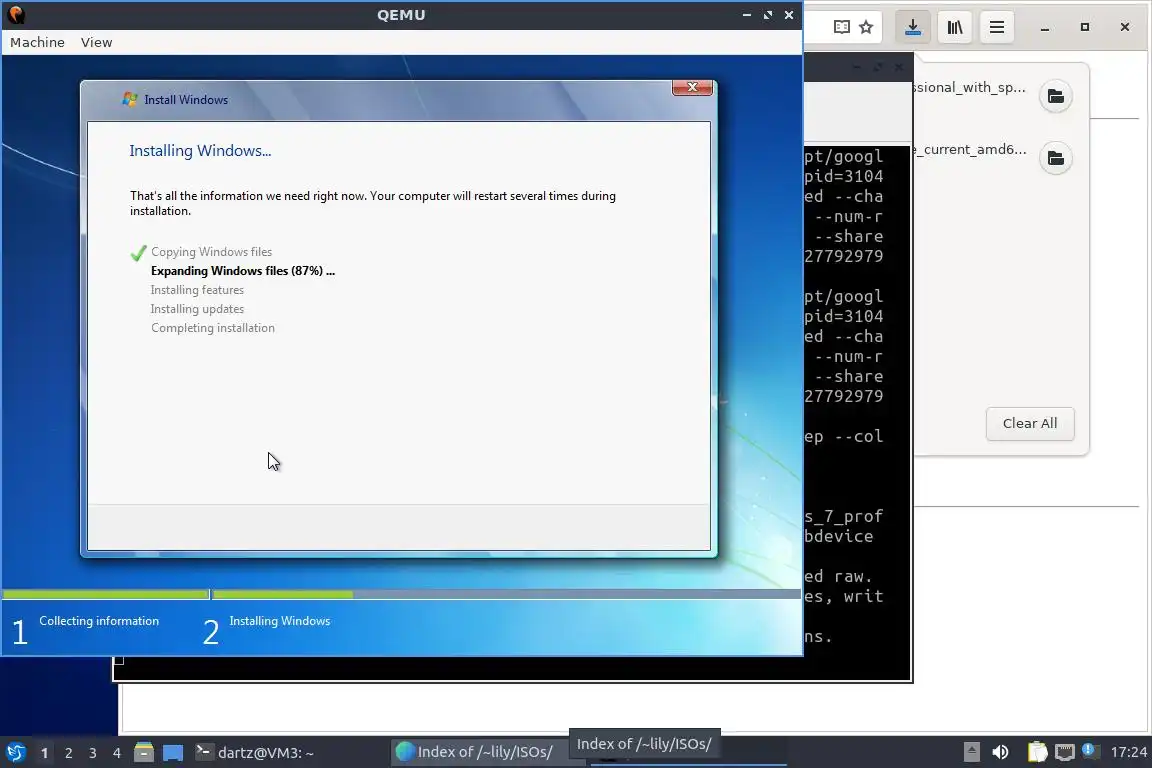Click the 'Completing installation' step text
The width and height of the screenshot is (1152, 768).
[x=212, y=329]
